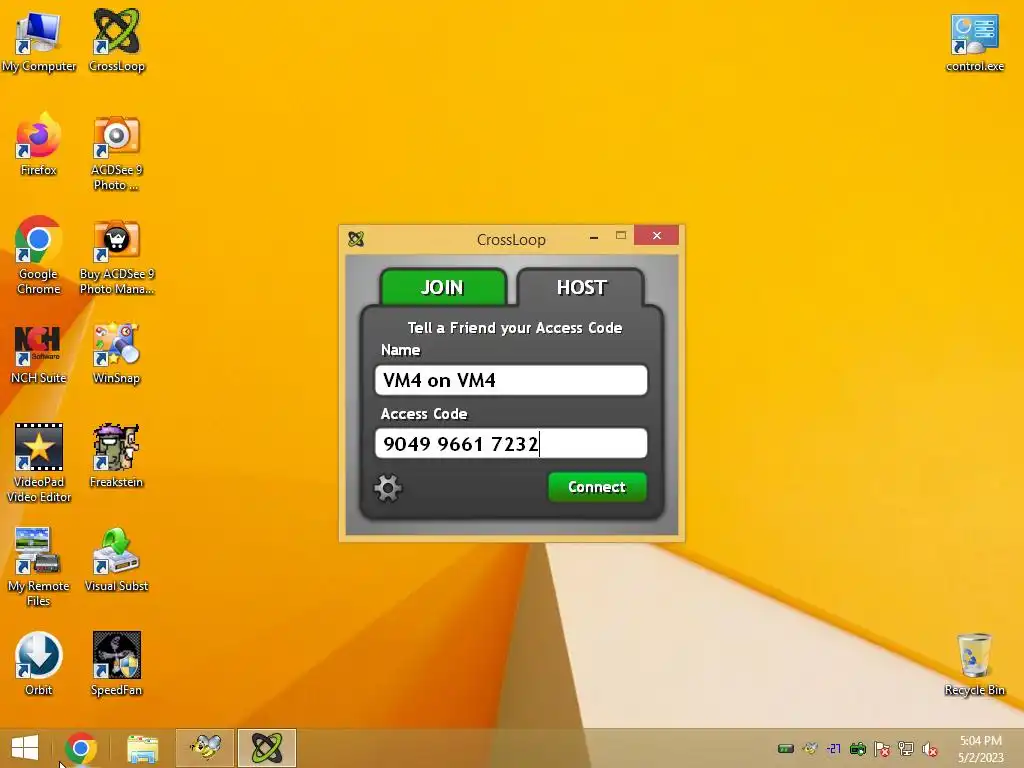
Task: Open the network tray icon
Action: coord(906,748)
